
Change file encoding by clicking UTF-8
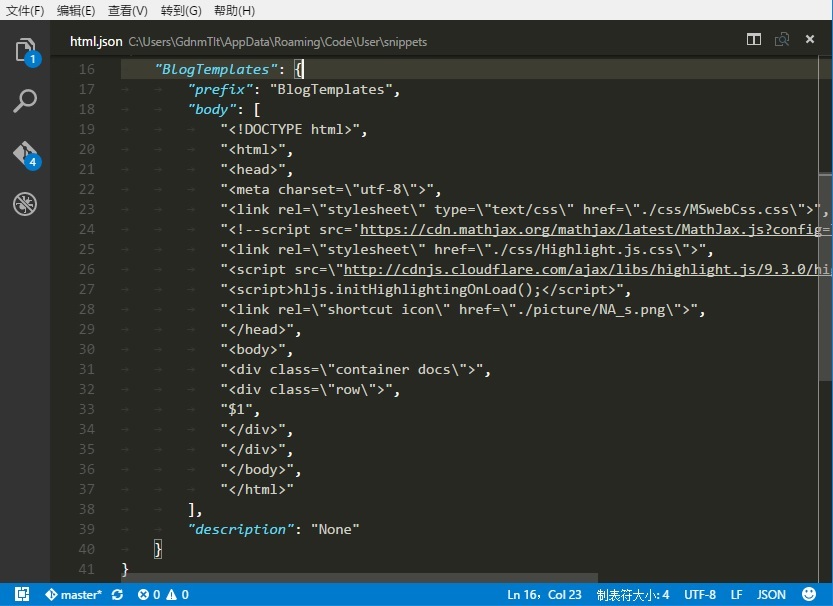pyautogui.click(x=700, y=593)
